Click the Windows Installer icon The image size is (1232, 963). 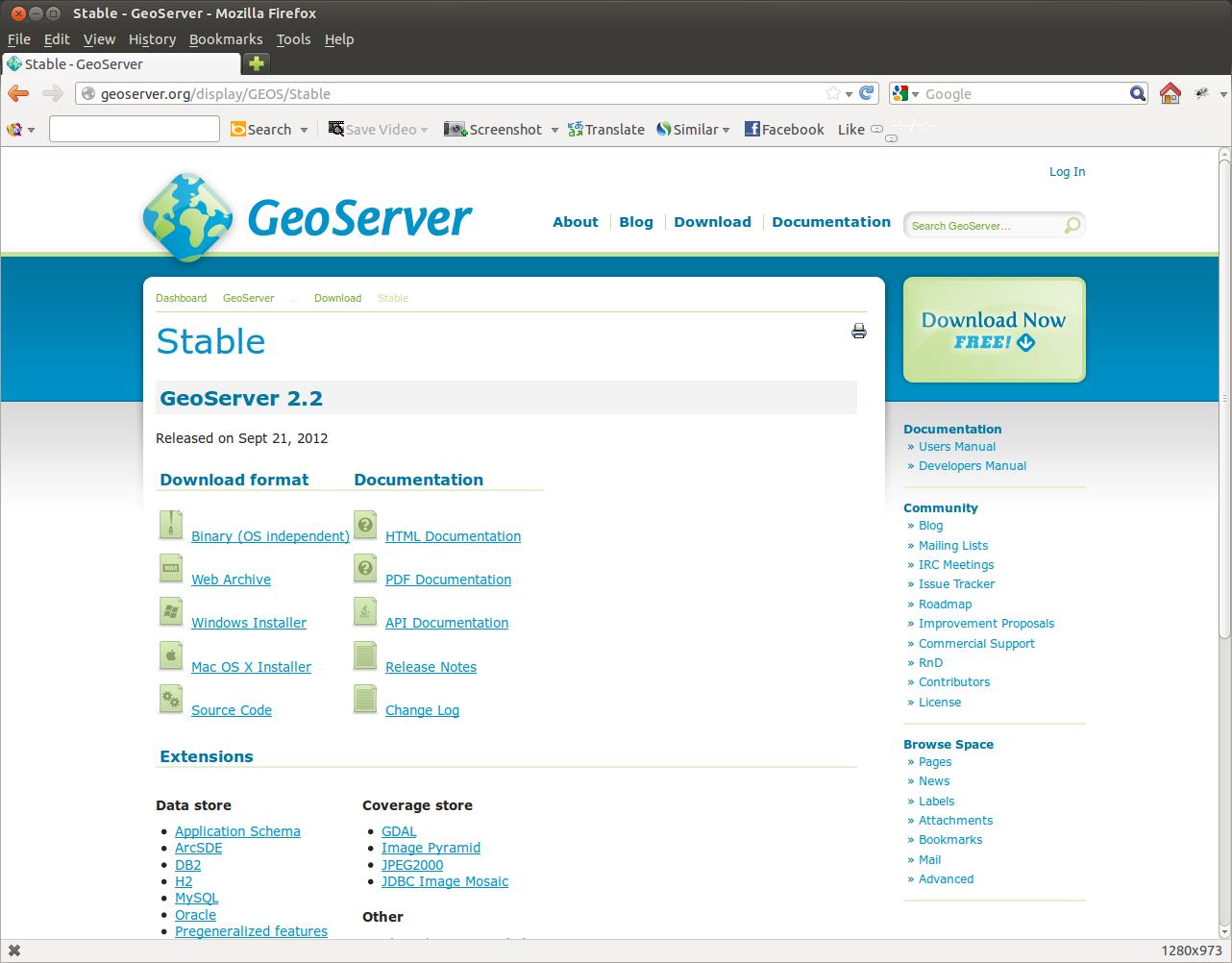[x=171, y=612]
